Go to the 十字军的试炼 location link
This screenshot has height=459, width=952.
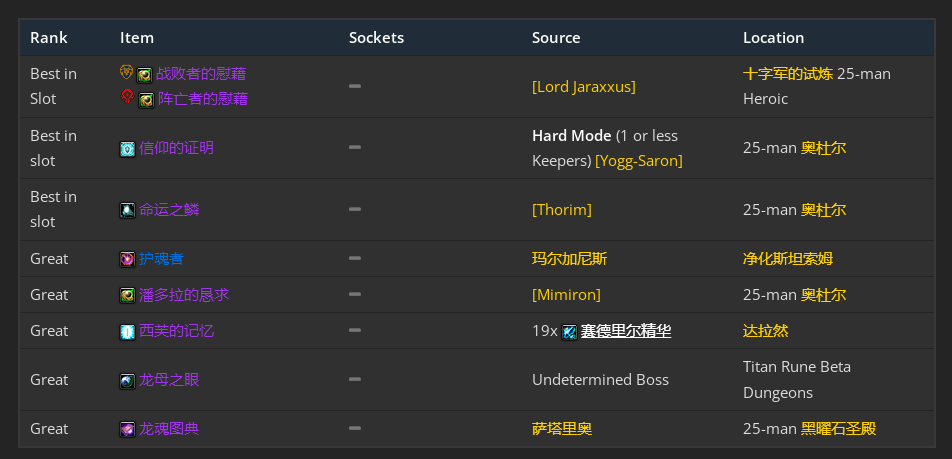pyautogui.click(x=787, y=74)
